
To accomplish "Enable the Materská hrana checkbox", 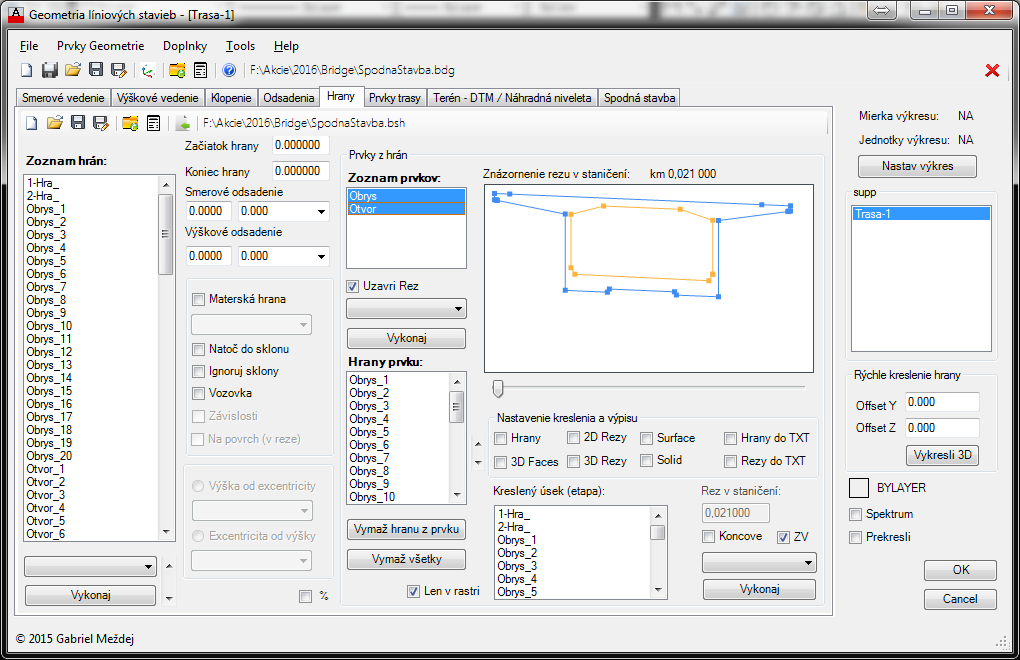I will coord(199,299).
